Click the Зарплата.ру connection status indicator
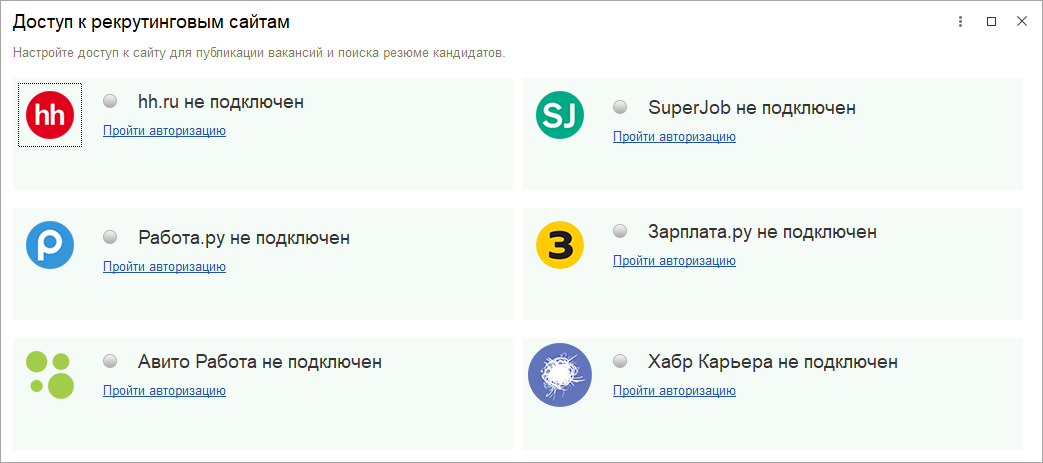 pos(620,231)
